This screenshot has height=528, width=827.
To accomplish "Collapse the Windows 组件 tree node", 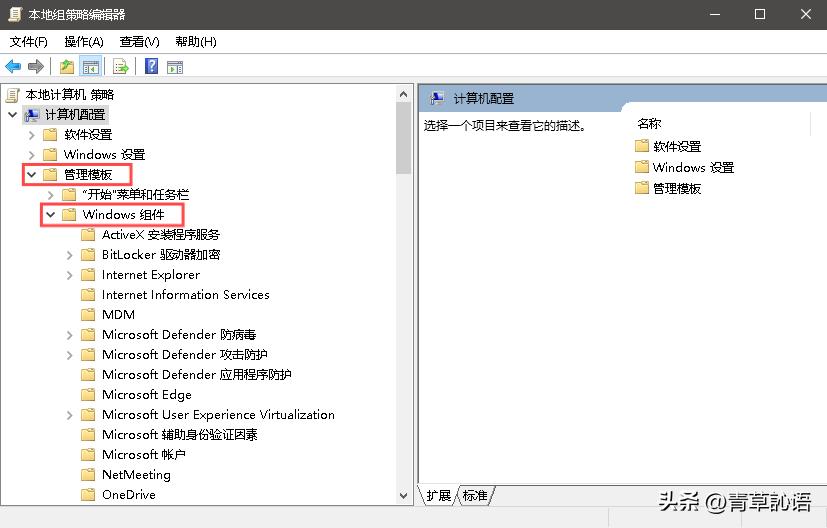I will (x=51, y=215).
